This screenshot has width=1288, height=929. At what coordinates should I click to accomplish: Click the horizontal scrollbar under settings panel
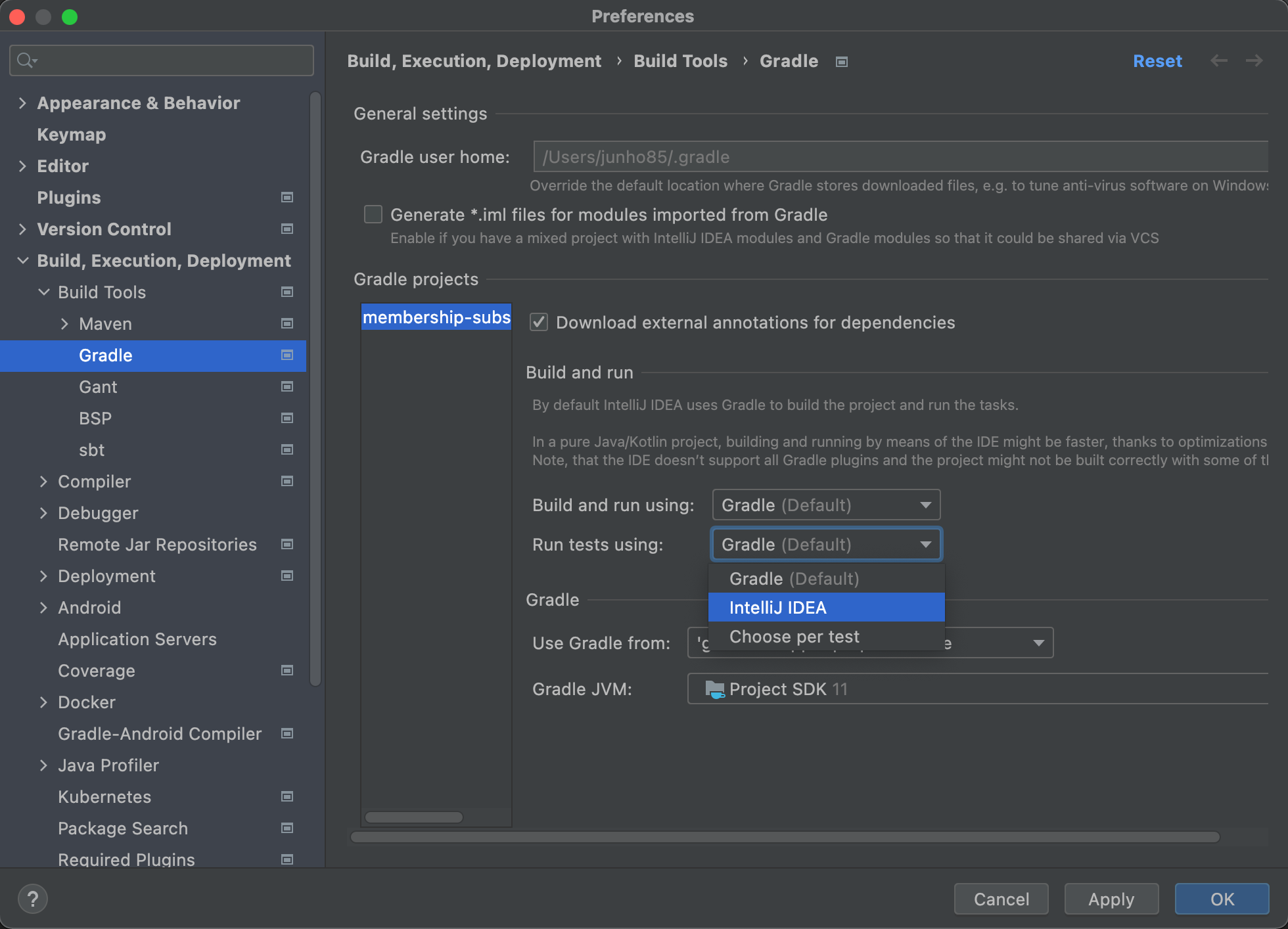pyautogui.click(x=785, y=837)
